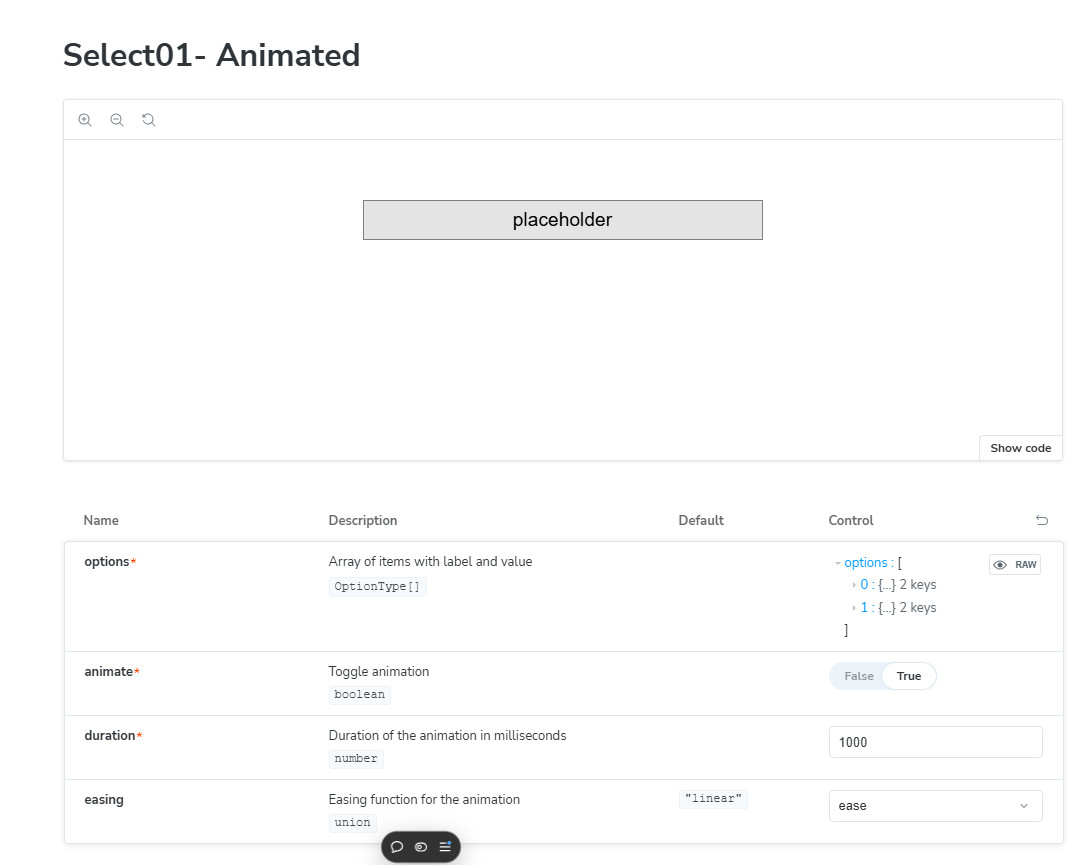Viewport: 1091px width, 865px height.
Task: Zoom in on the component preview
Action: 85,120
